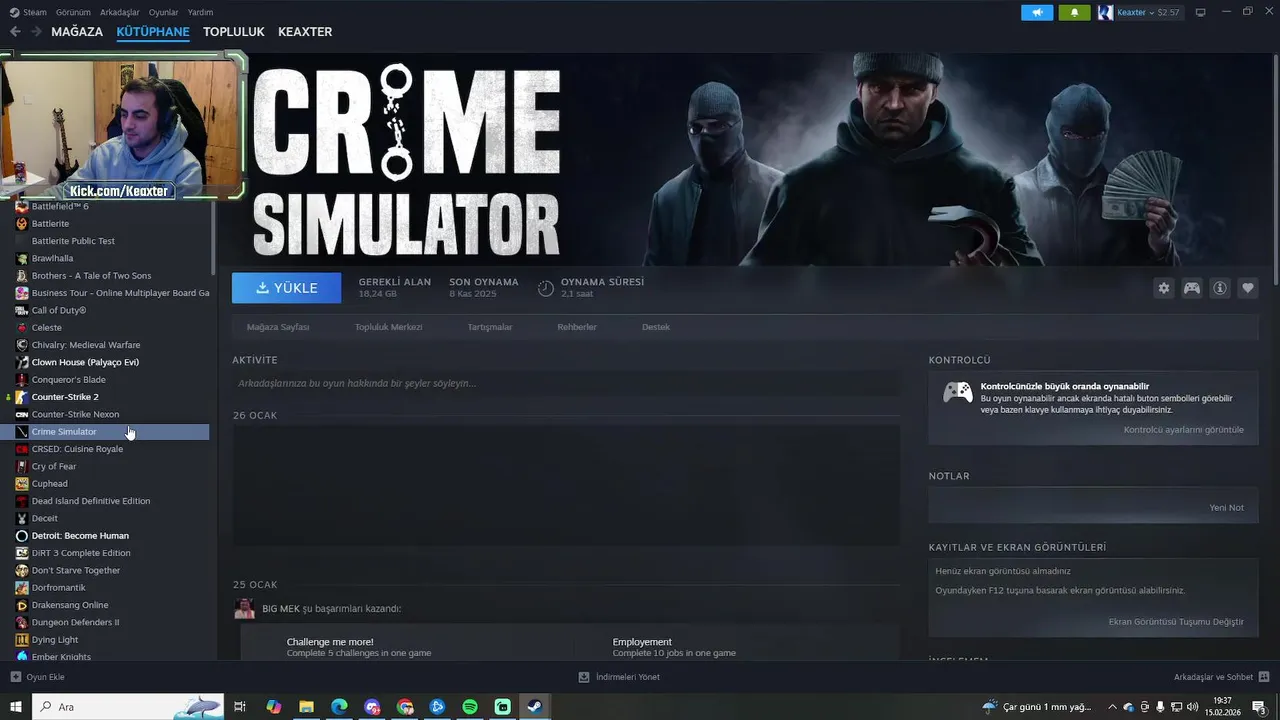Open the announcements megaphone button

(x=1037, y=12)
